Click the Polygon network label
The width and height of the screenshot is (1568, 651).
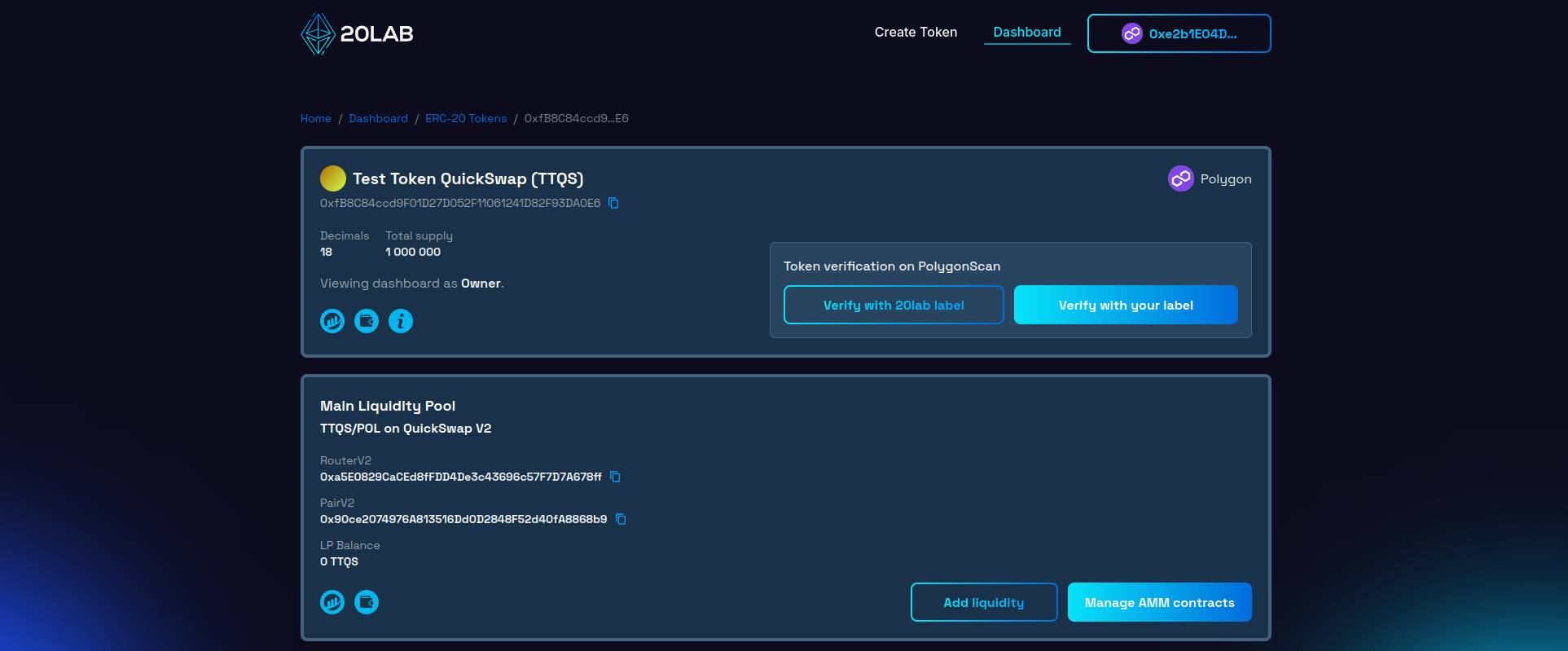1226,178
